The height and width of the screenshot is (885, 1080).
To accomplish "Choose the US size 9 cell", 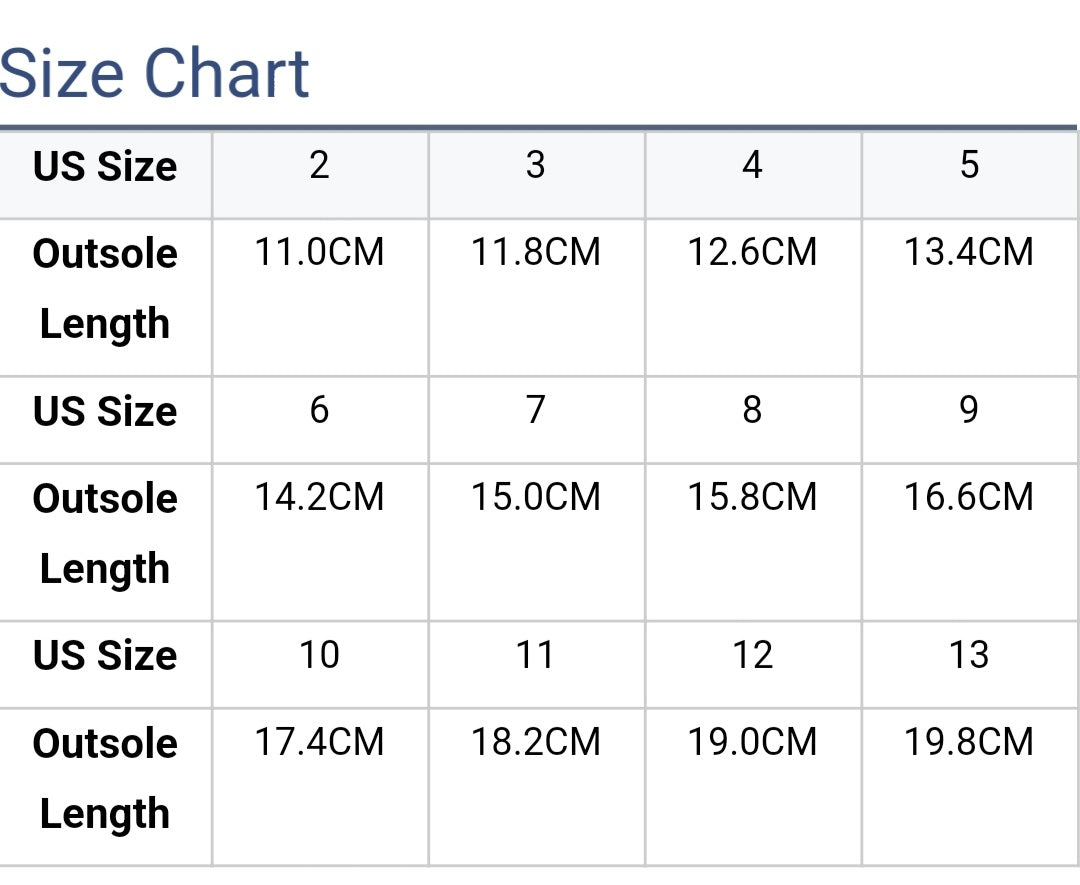I will tap(969, 410).
